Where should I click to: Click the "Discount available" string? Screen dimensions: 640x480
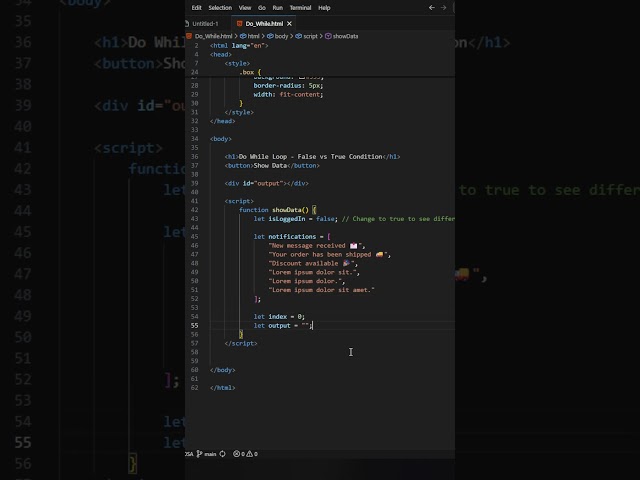point(311,264)
